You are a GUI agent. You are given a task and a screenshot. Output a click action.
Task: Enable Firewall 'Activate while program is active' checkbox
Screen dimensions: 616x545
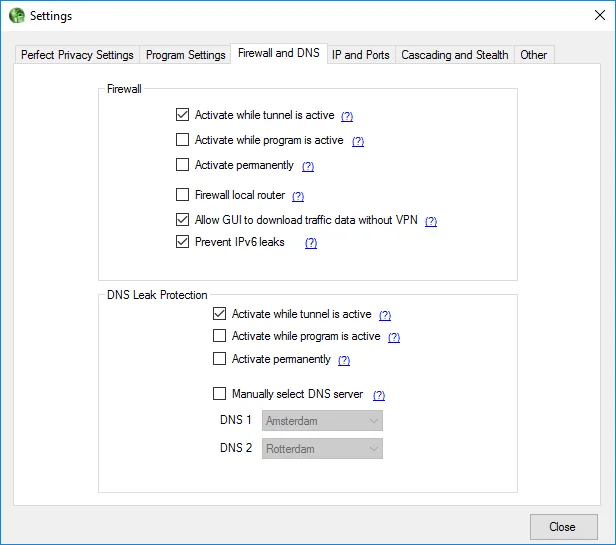(182, 140)
